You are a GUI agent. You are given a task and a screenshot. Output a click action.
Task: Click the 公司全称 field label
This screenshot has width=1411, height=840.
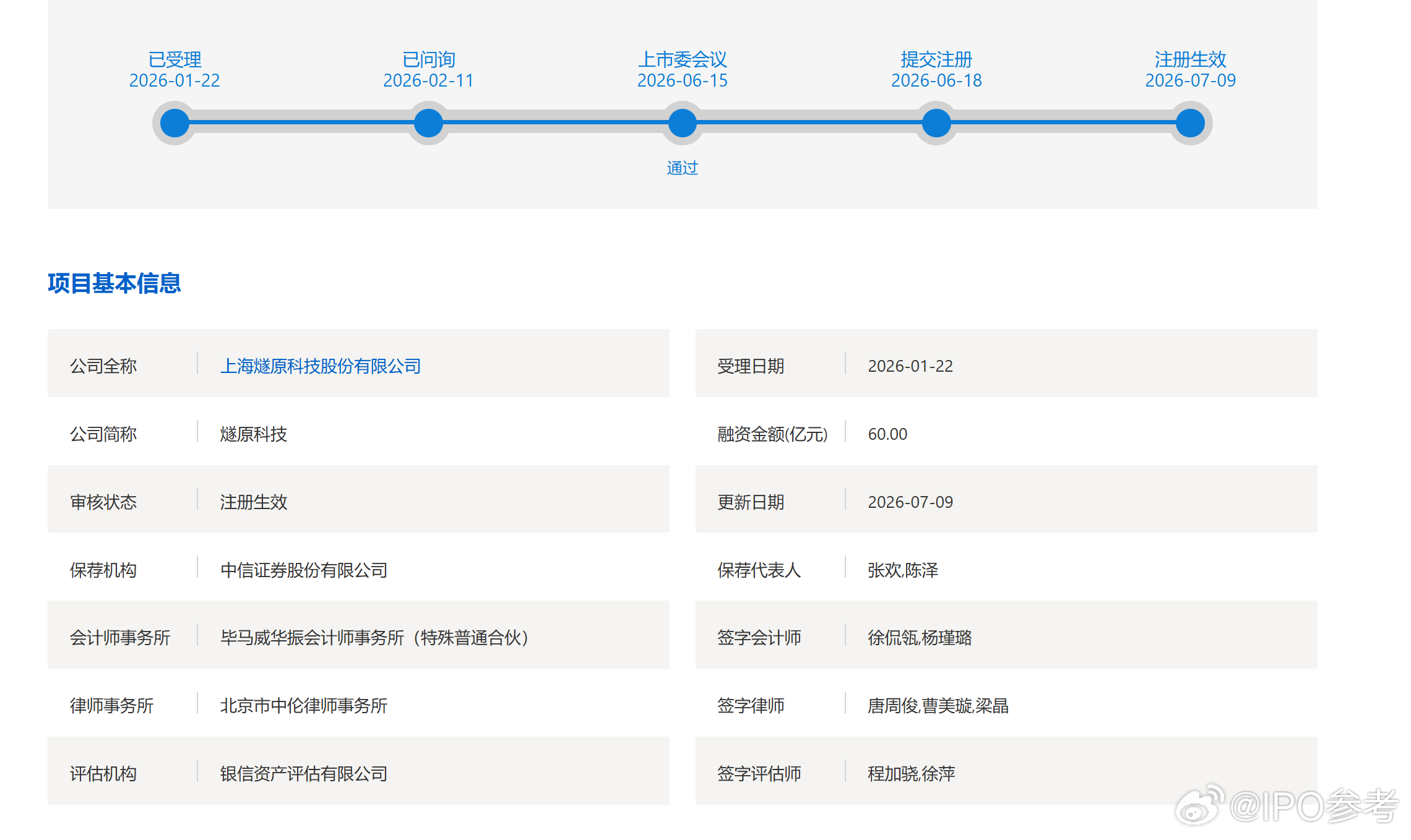pyautogui.click(x=103, y=366)
